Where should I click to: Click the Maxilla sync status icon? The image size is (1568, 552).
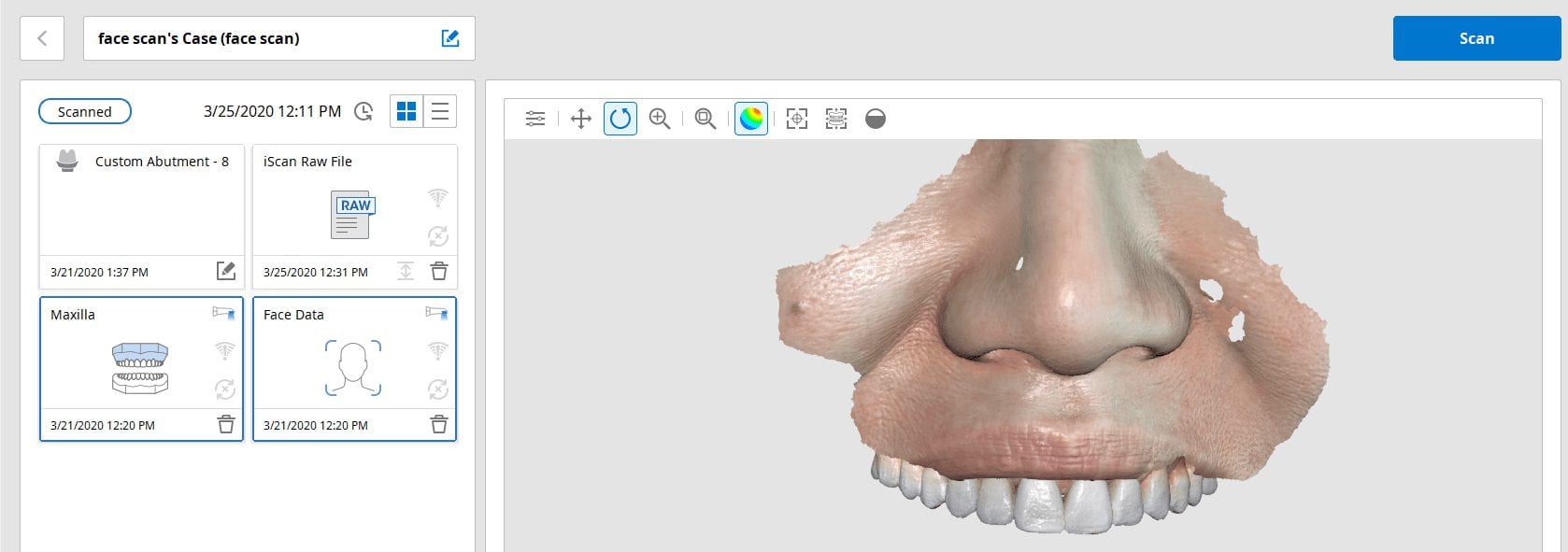(x=224, y=389)
